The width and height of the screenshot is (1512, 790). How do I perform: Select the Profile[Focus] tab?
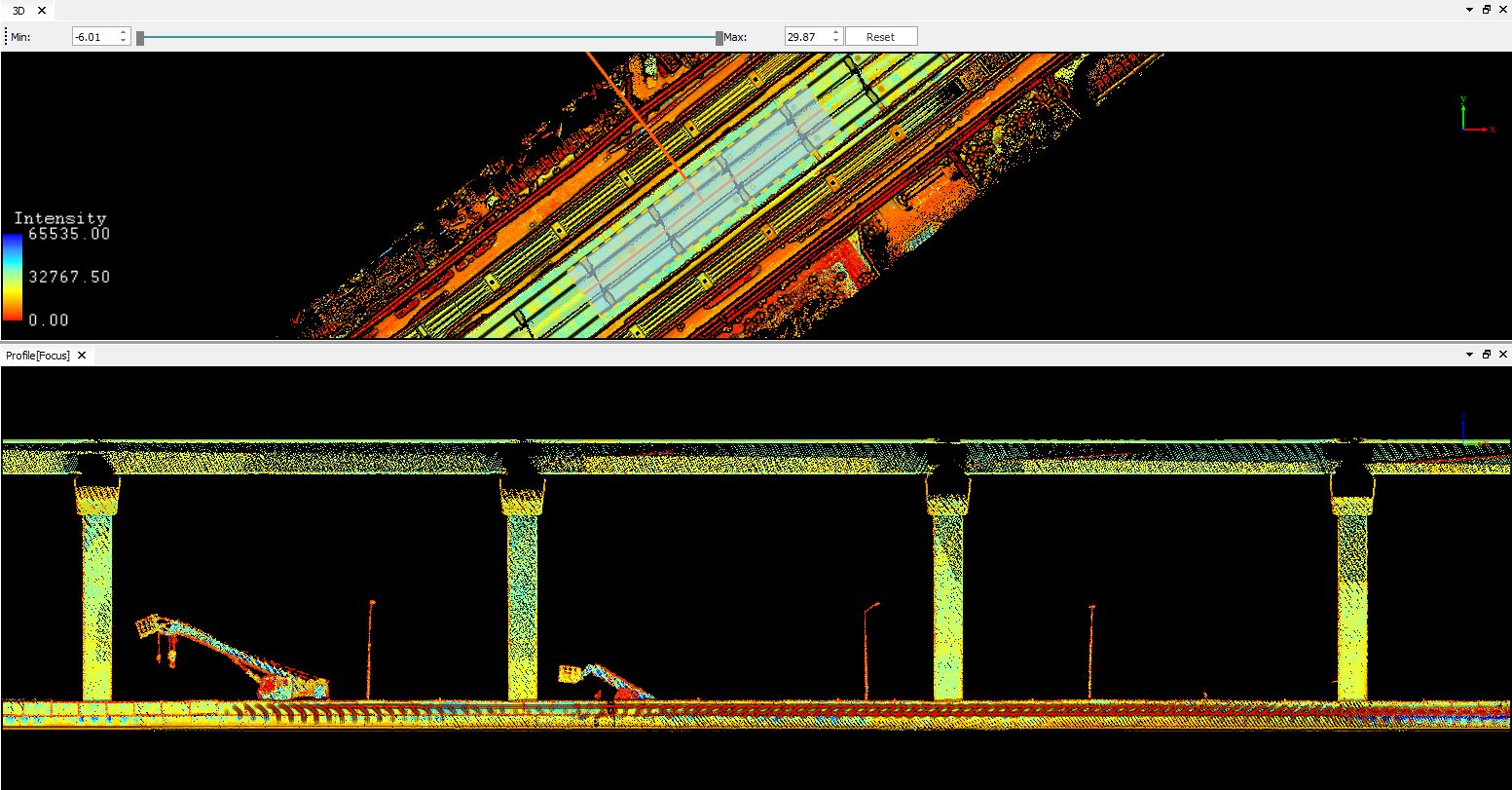37,356
